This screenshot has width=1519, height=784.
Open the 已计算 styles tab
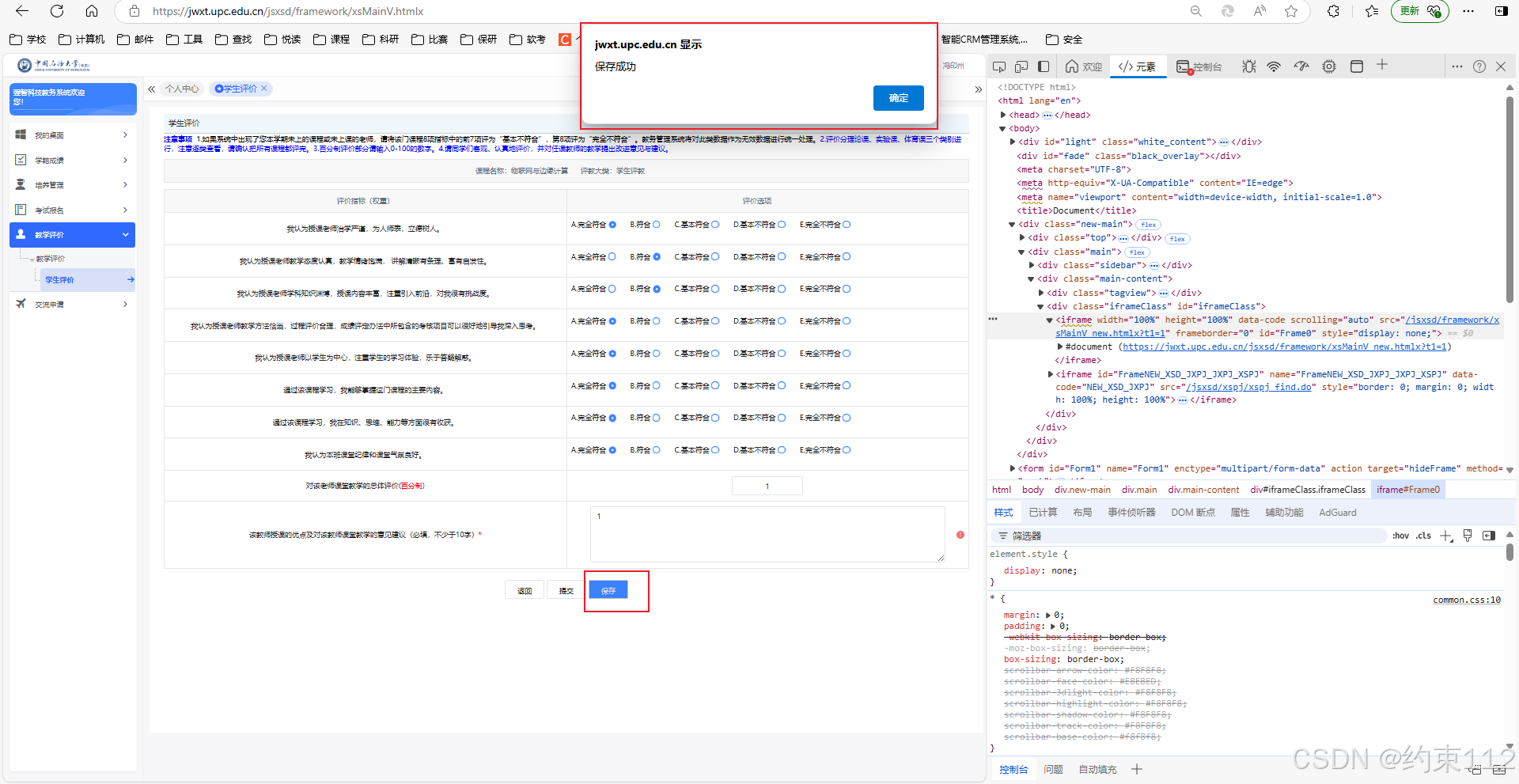pyautogui.click(x=1043, y=513)
